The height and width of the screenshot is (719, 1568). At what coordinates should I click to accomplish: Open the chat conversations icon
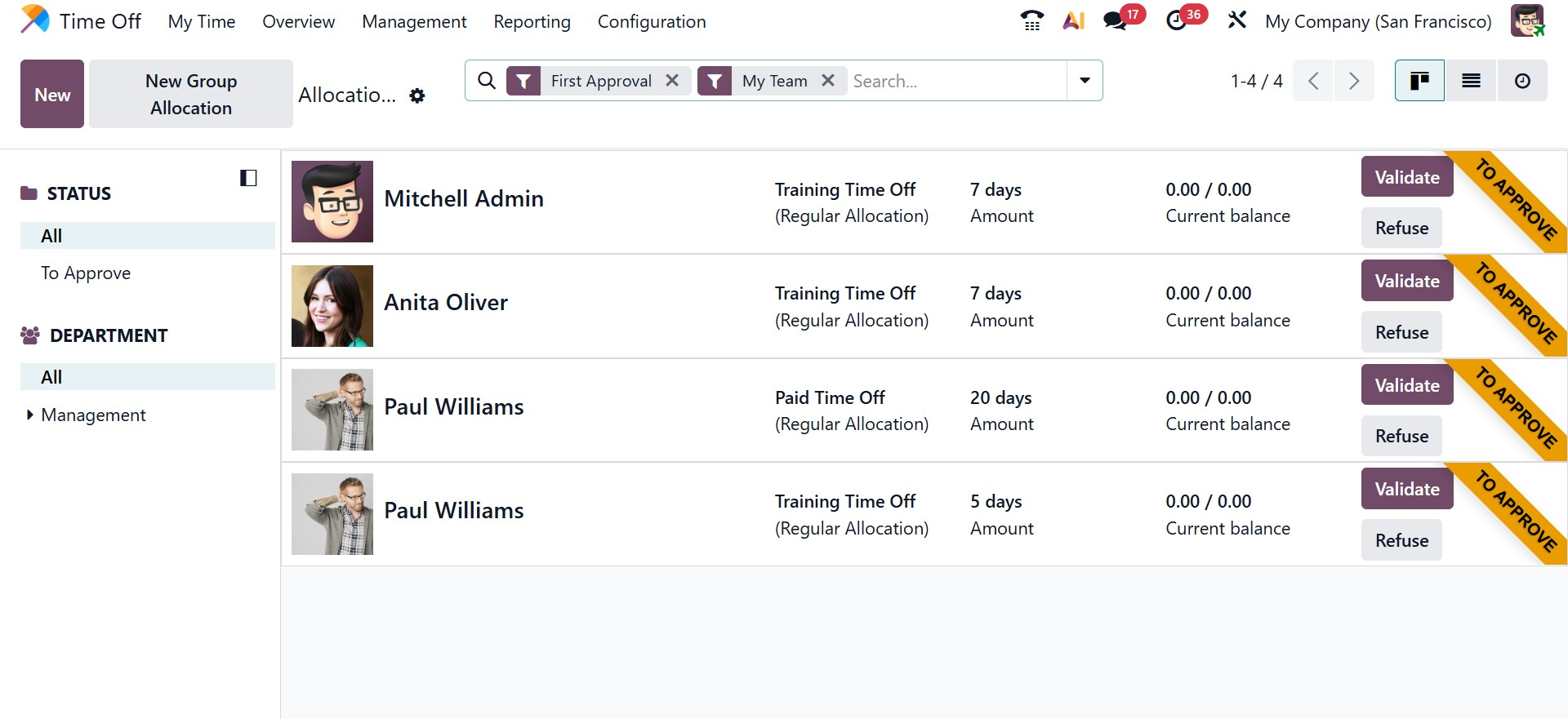[x=1116, y=20]
